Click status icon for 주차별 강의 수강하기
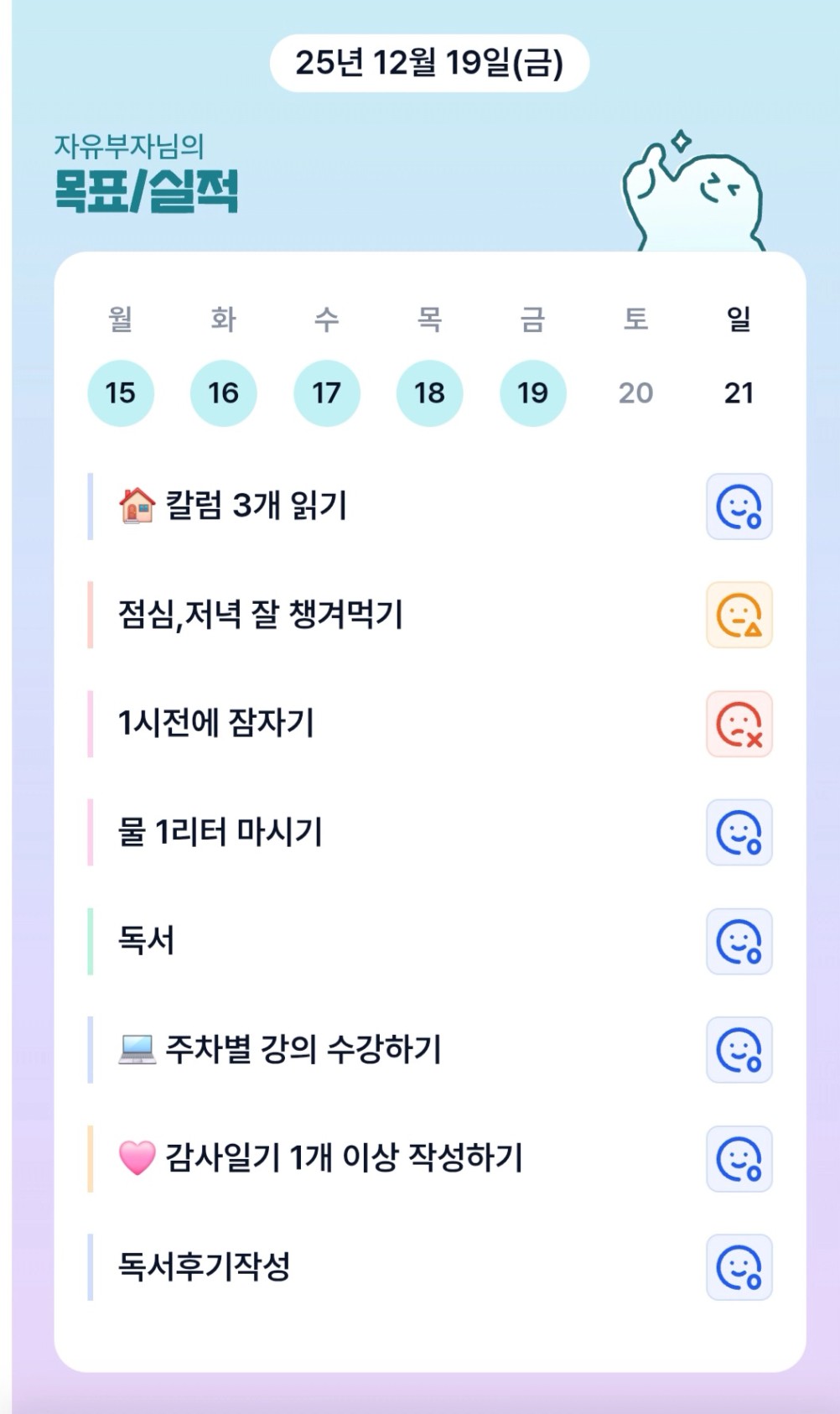This screenshot has height=1414, width=840. pyautogui.click(x=739, y=1050)
